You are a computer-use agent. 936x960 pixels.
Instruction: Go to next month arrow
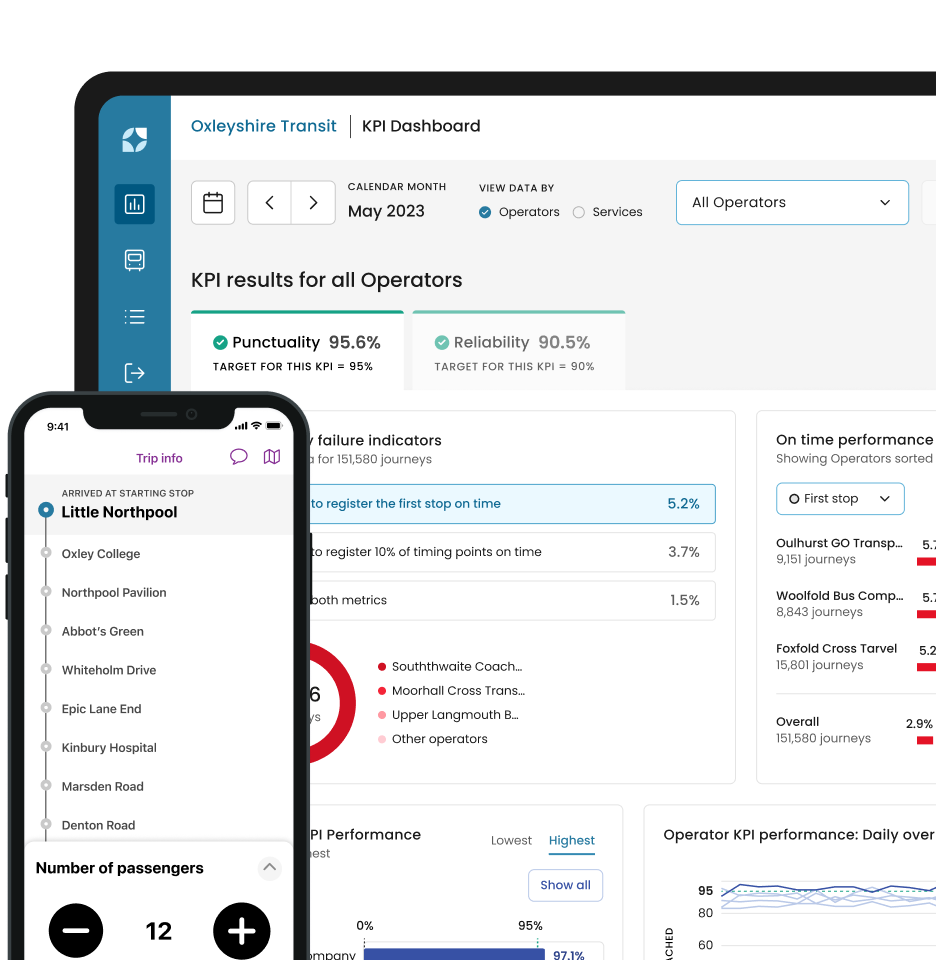tap(313, 203)
